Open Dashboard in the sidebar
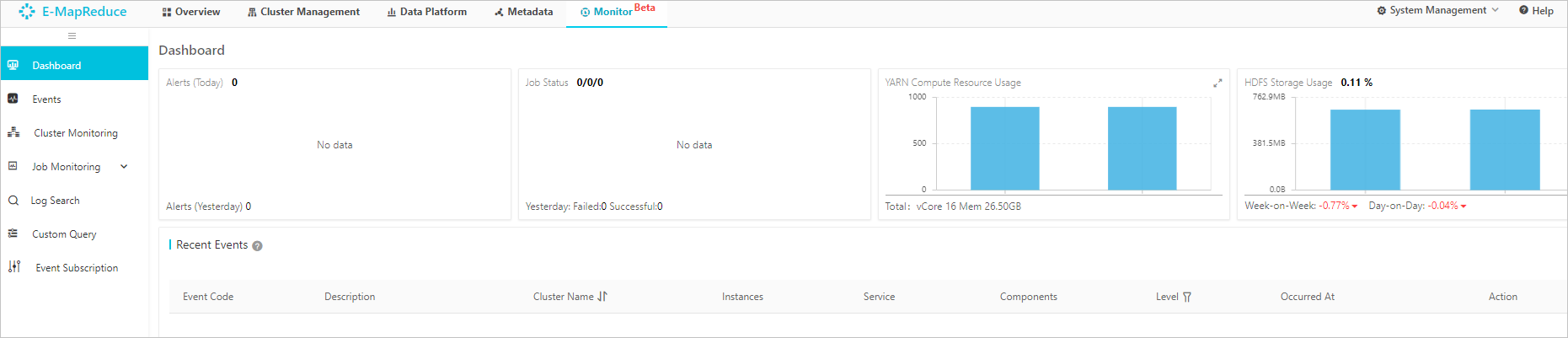Viewport: 1568px width, 338px height. tap(74, 63)
